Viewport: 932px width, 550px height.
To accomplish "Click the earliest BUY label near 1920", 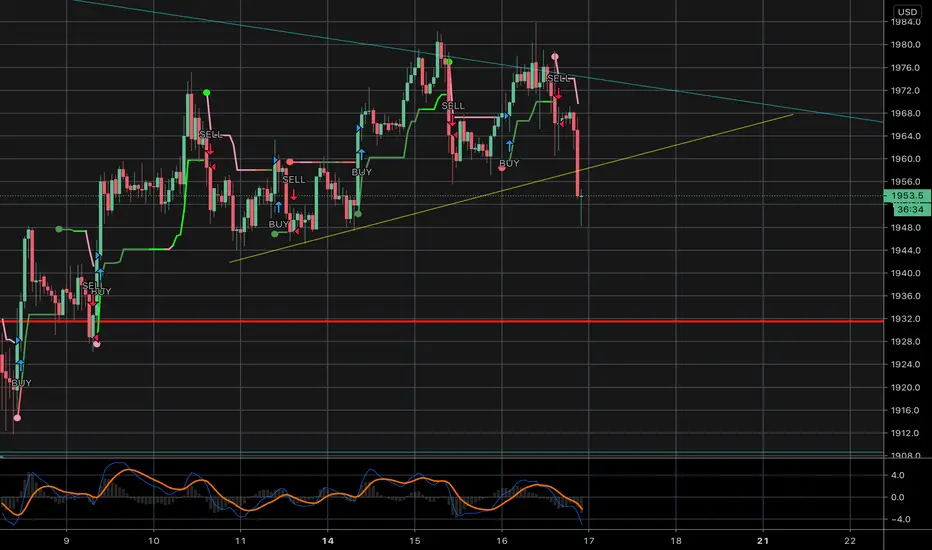I will 21,383.
